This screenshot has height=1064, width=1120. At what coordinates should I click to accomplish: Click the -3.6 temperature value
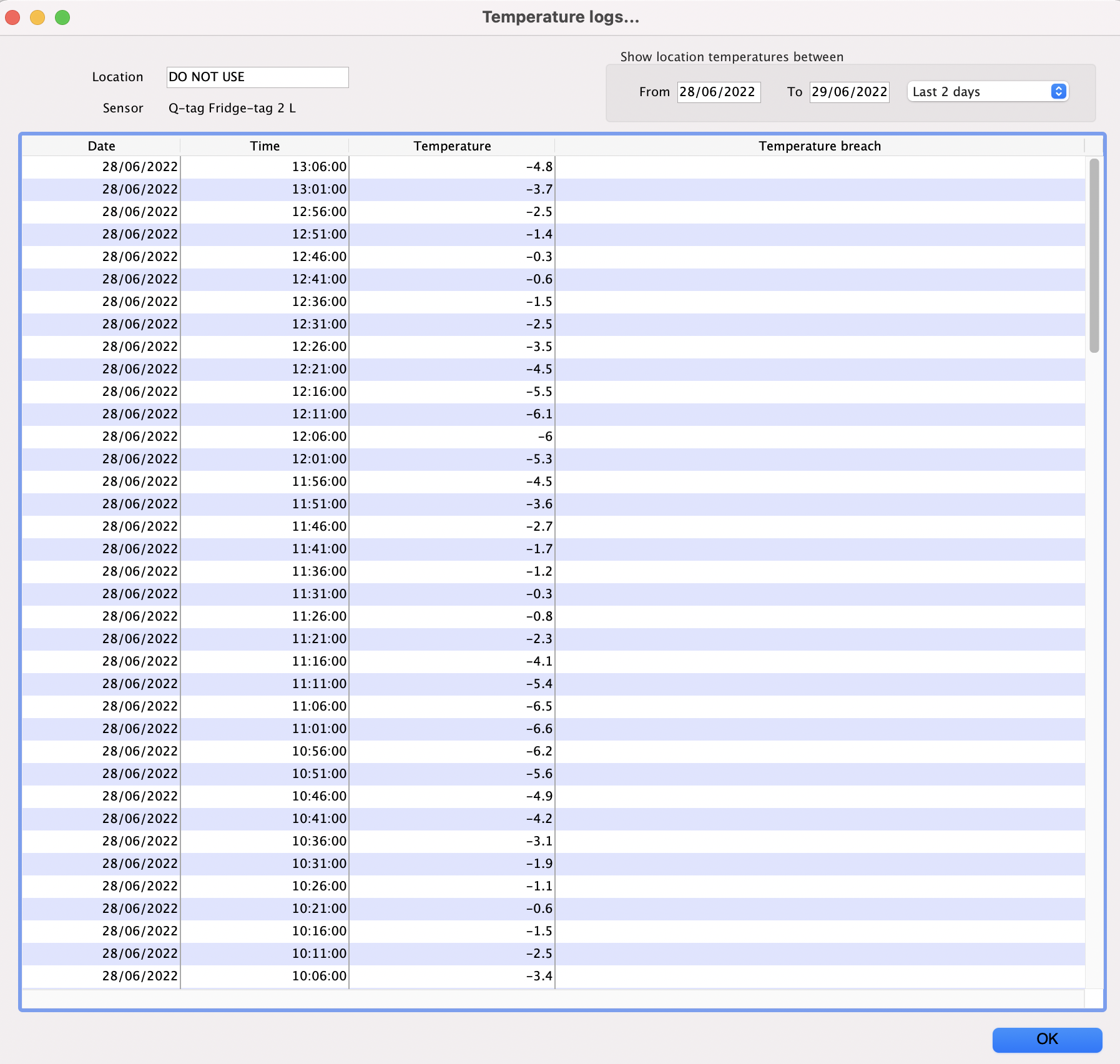point(539,504)
